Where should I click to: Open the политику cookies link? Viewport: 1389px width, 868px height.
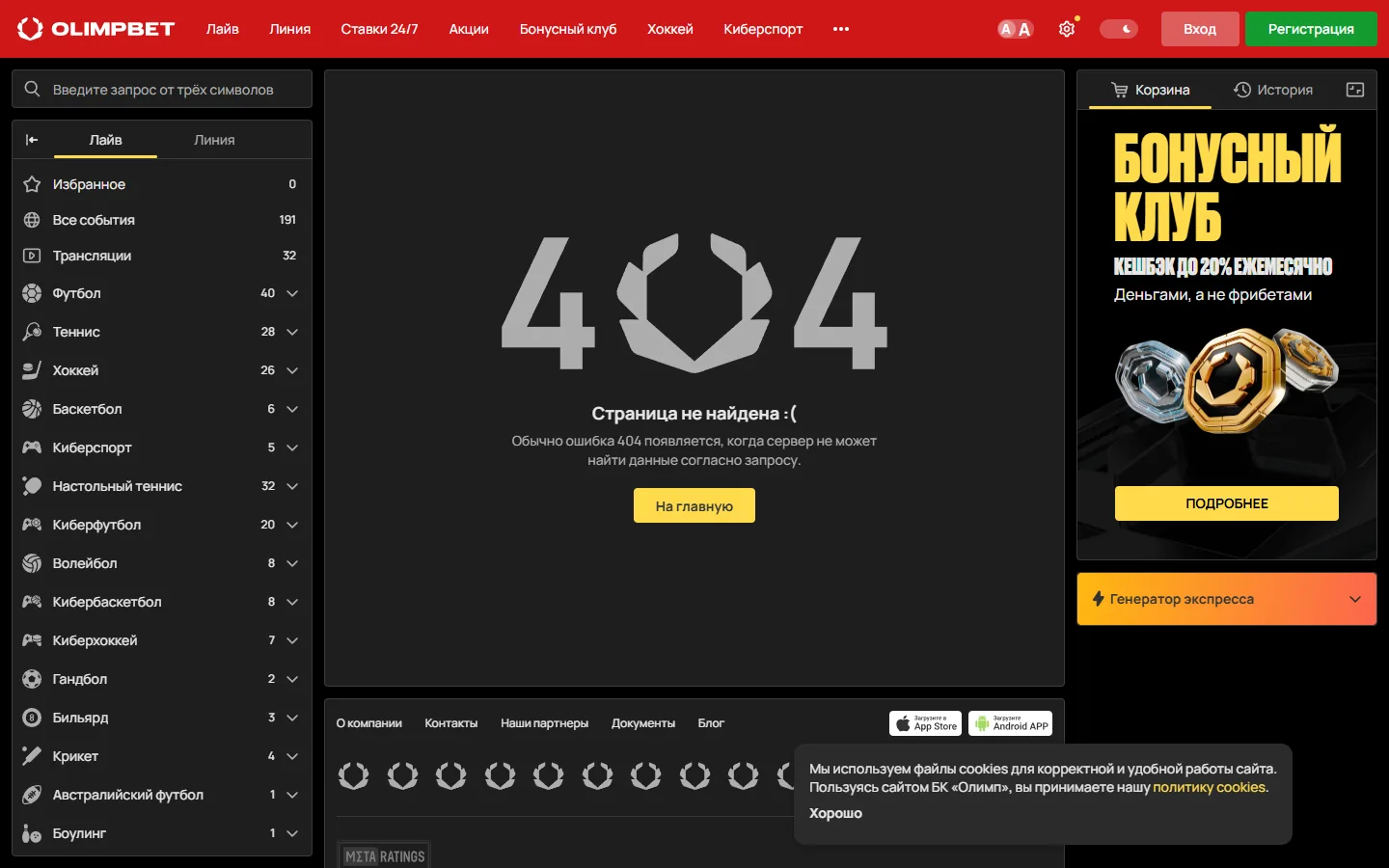[1210, 787]
